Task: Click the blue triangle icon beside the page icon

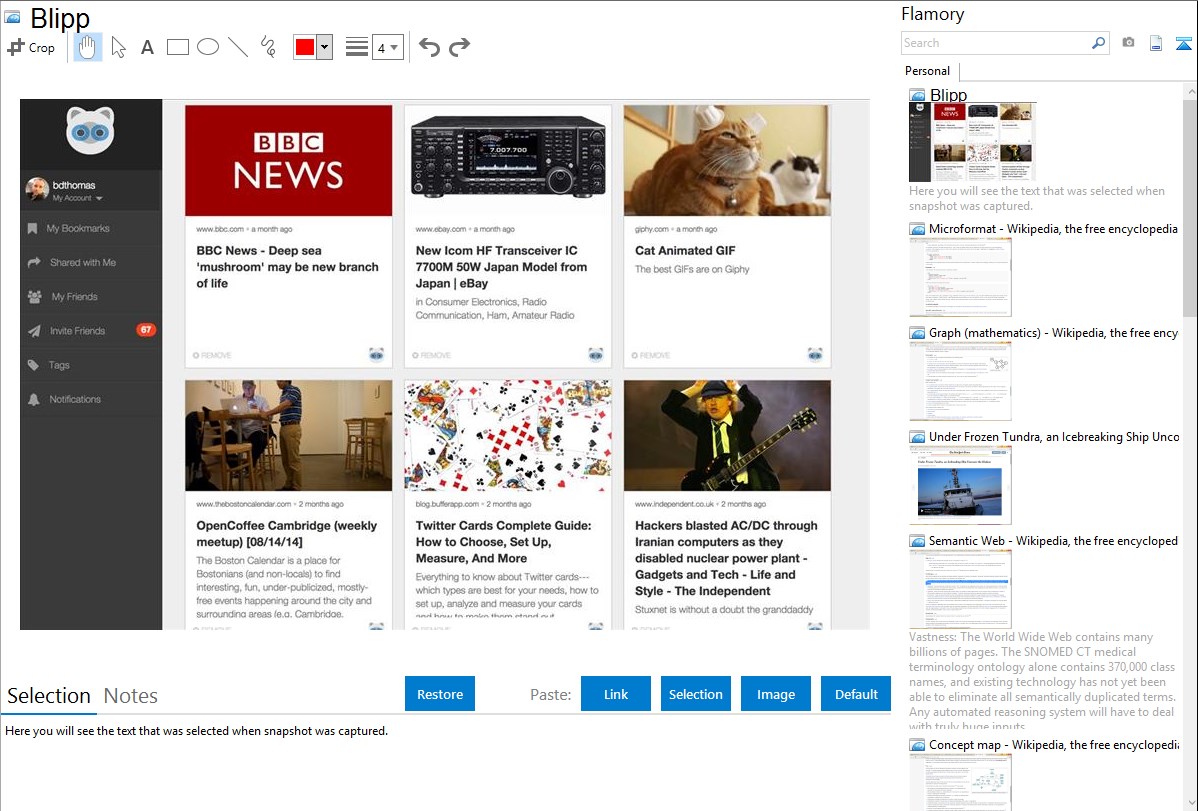Action: [x=1183, y=43]
